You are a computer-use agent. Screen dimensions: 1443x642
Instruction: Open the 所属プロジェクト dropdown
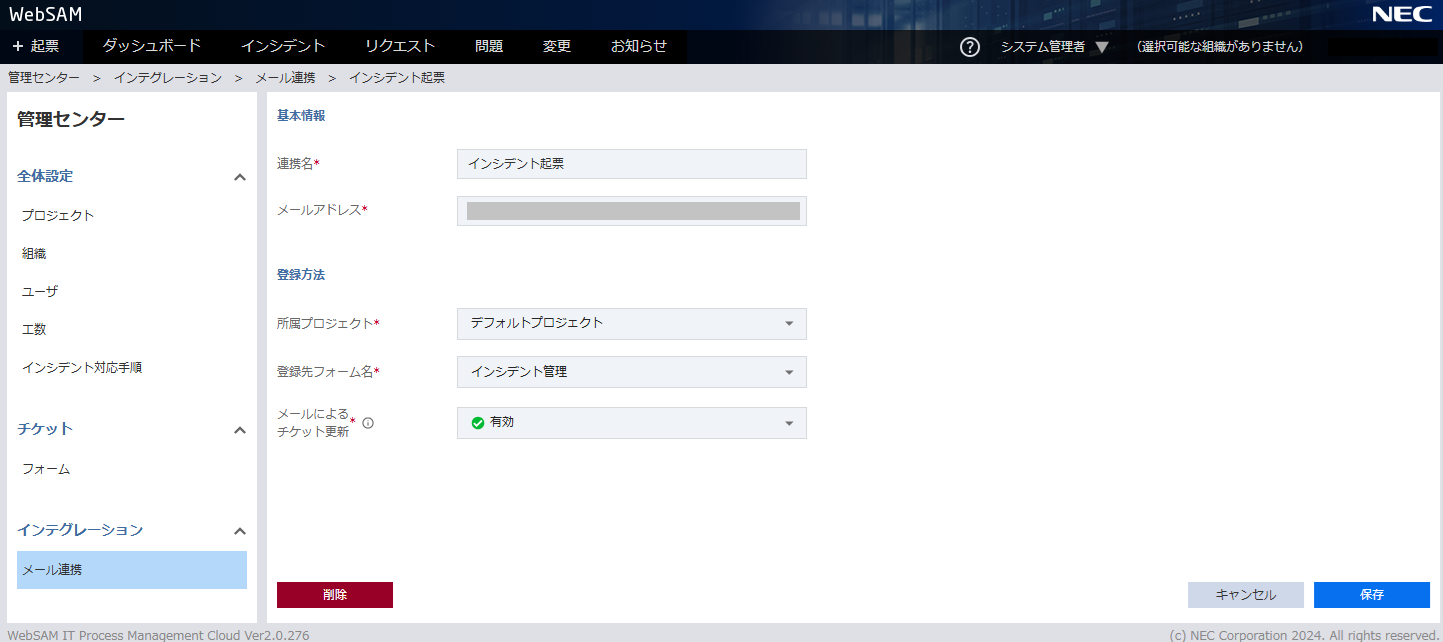pyautogui.click(x=631, y=324)
